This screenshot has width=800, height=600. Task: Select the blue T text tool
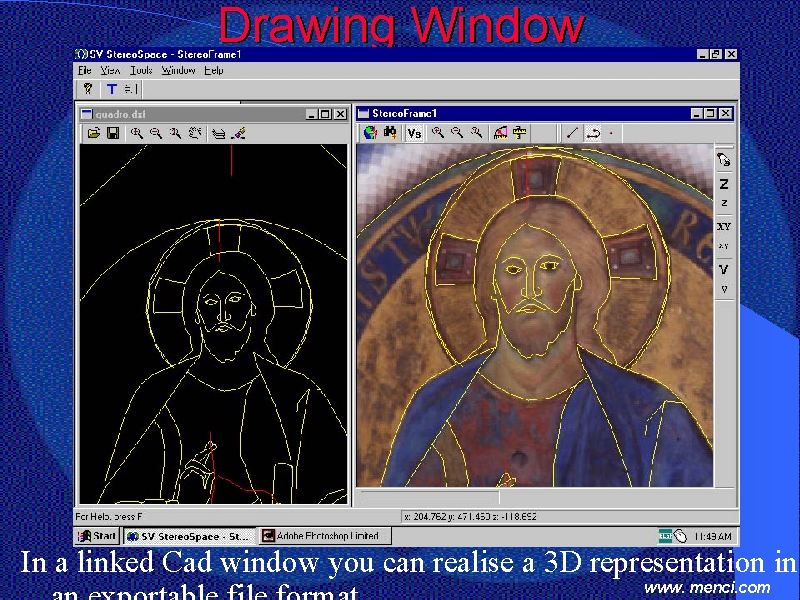(111, 89)
